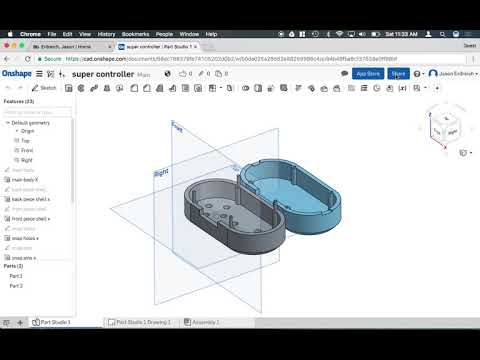Click the copies counter icon
The image size is (480, 360).
tap(222, 74)
